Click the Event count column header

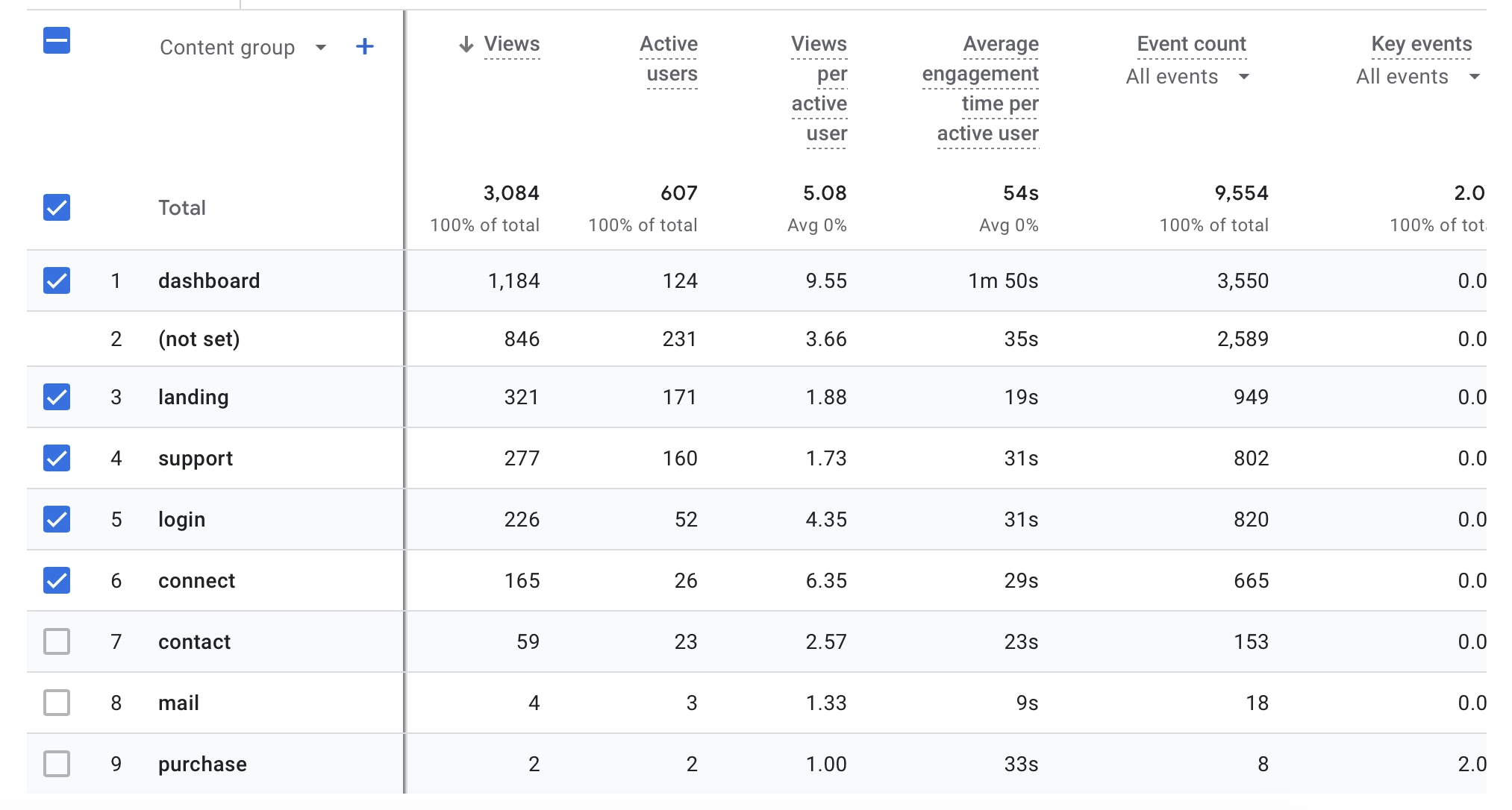point(1191,44)
